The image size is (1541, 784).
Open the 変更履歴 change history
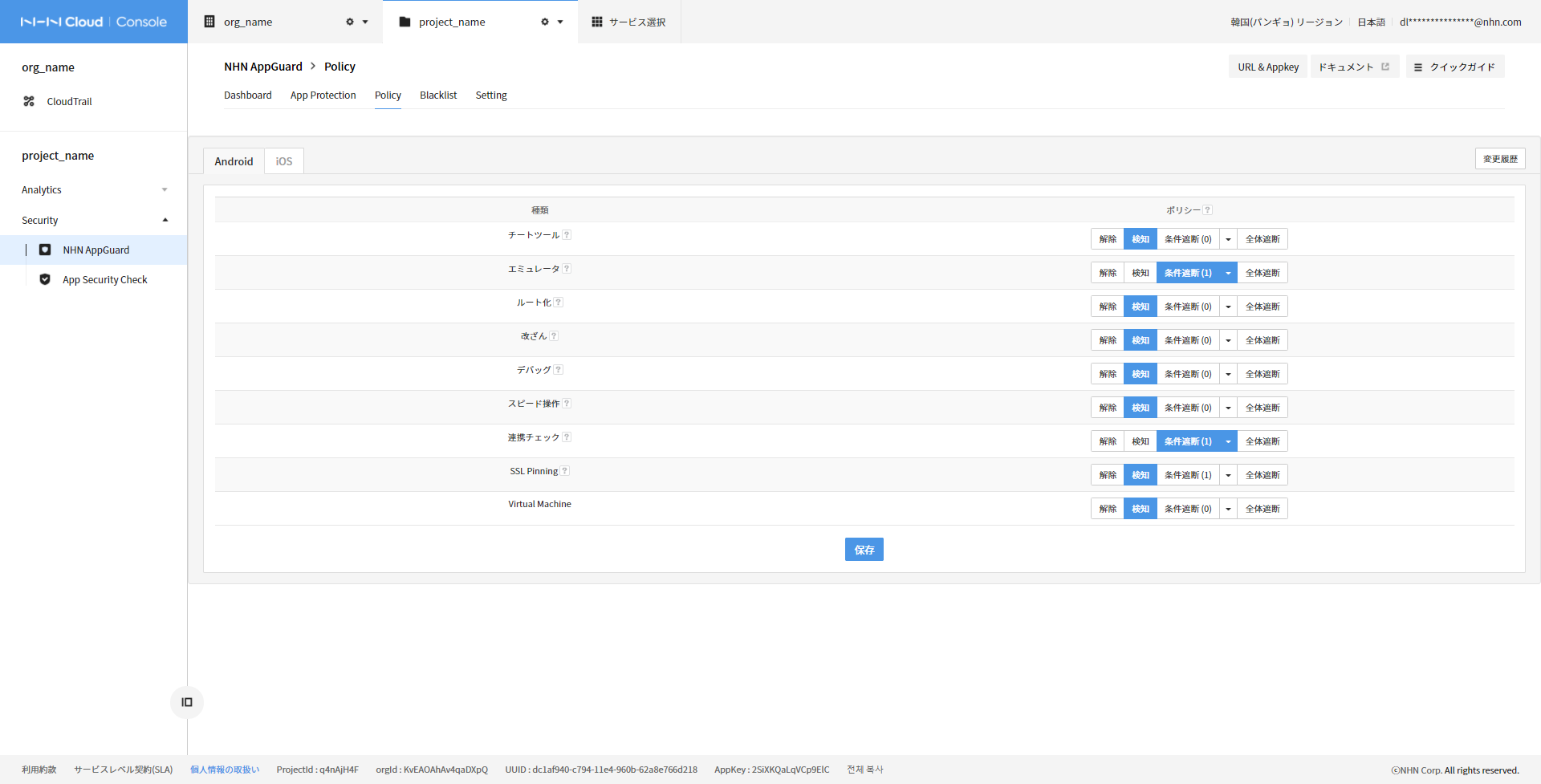(x=1500, y=159)
